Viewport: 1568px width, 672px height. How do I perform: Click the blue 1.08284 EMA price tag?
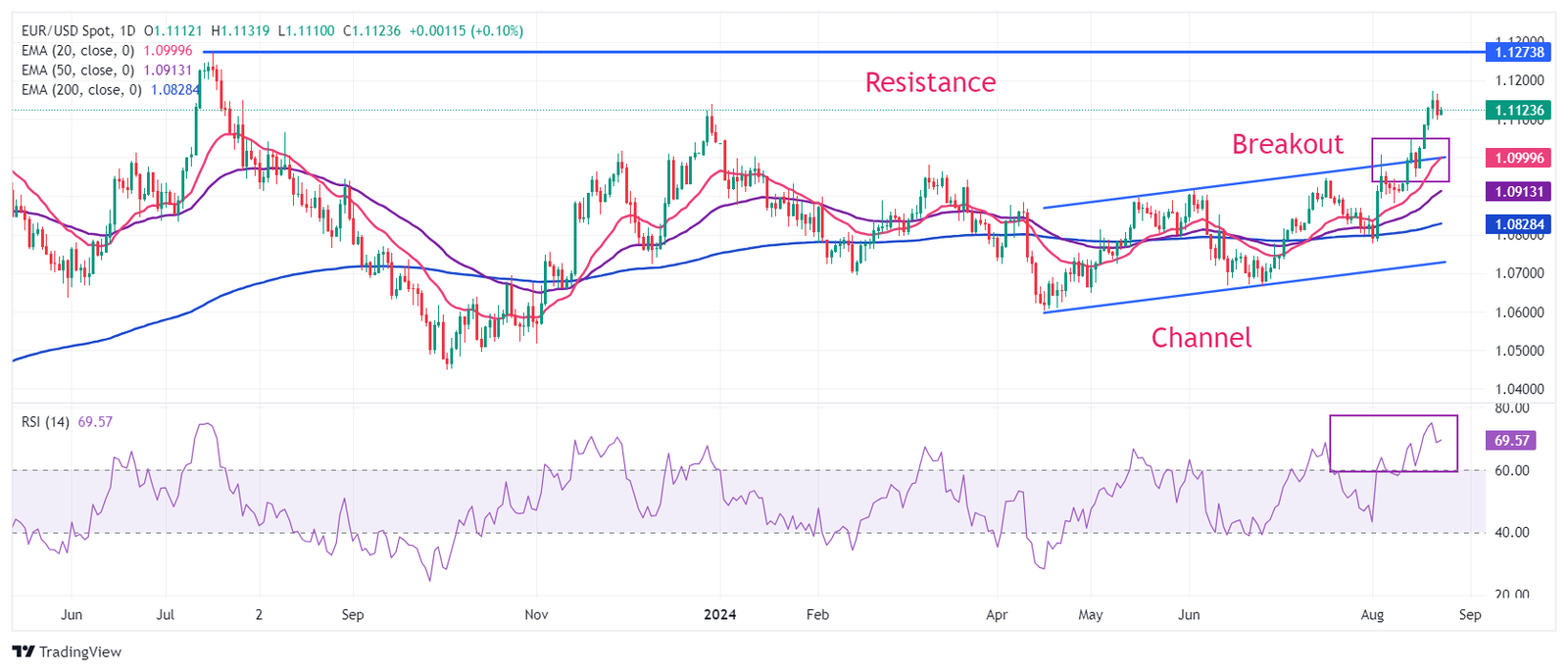click(x=1515, y=224)
